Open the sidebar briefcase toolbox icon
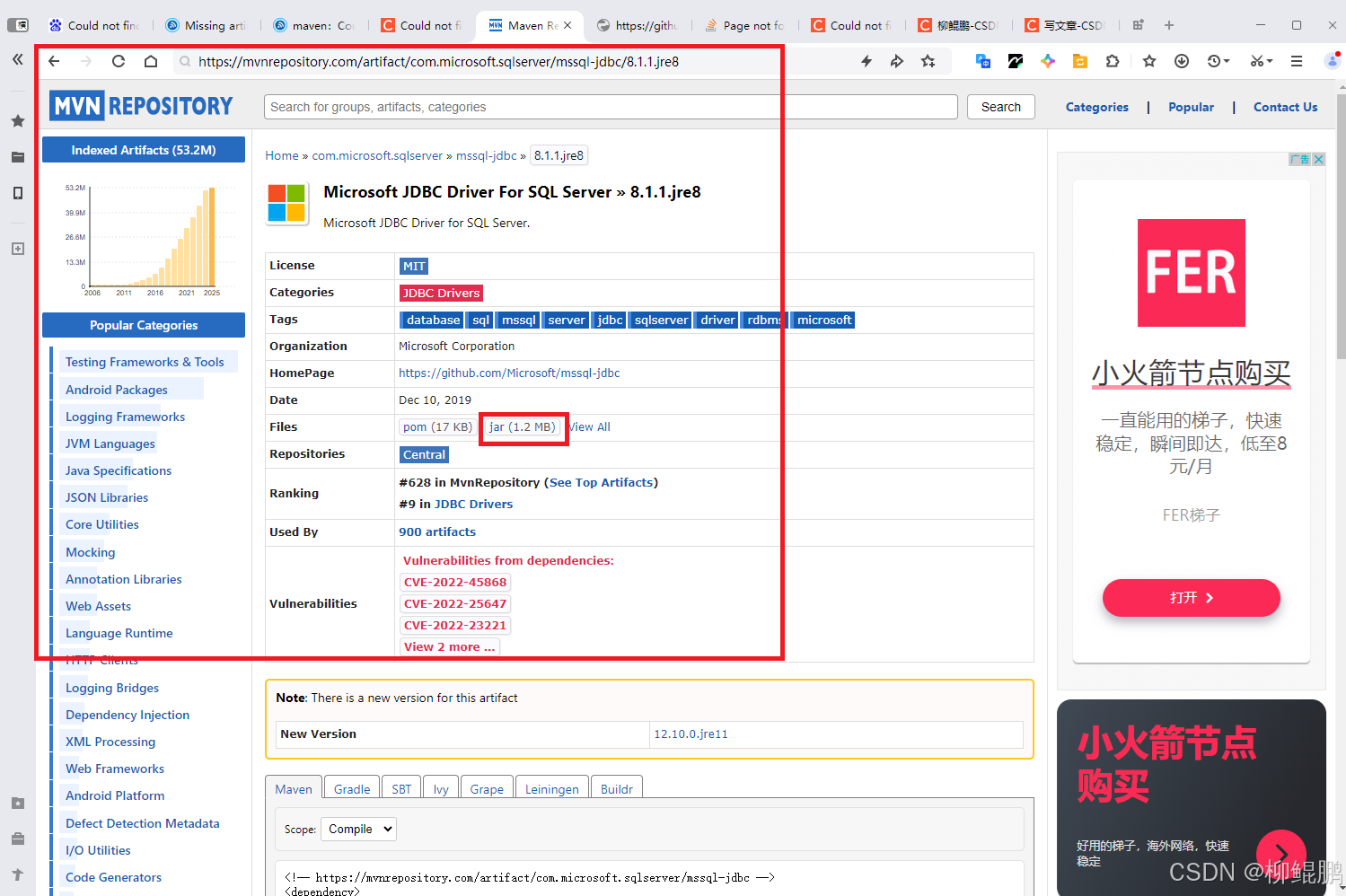 (18, 839)
